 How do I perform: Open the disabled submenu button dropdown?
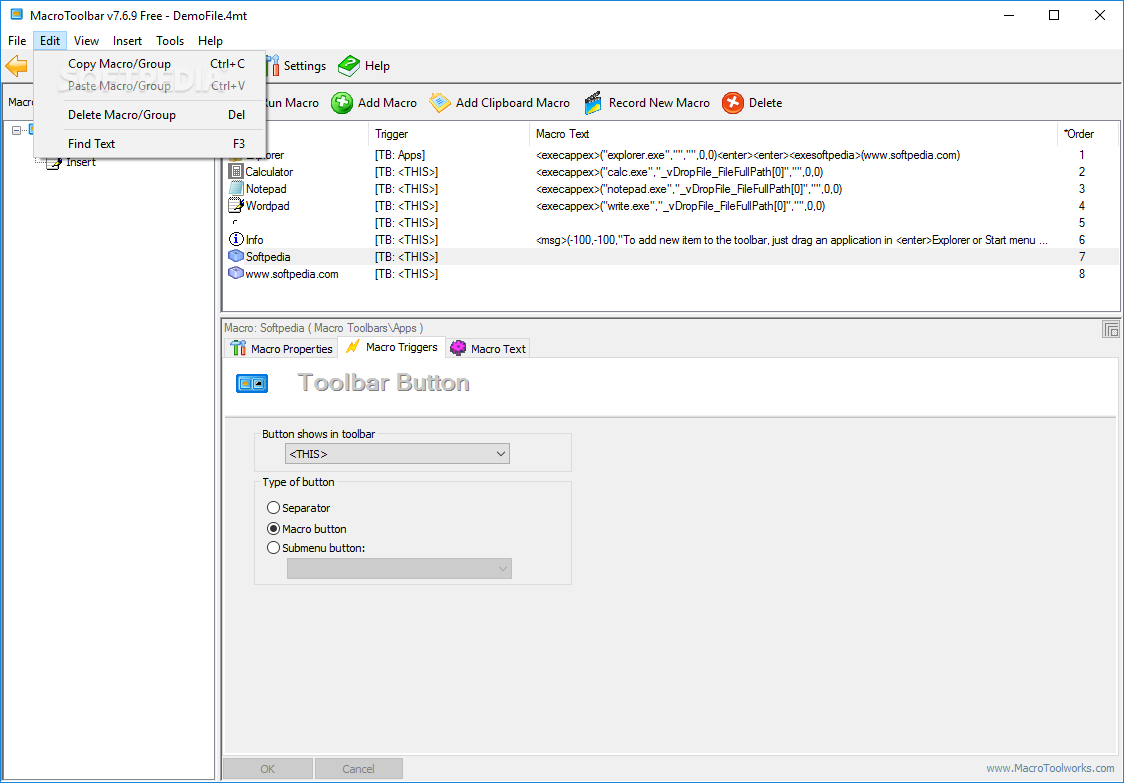coord(399,569)
